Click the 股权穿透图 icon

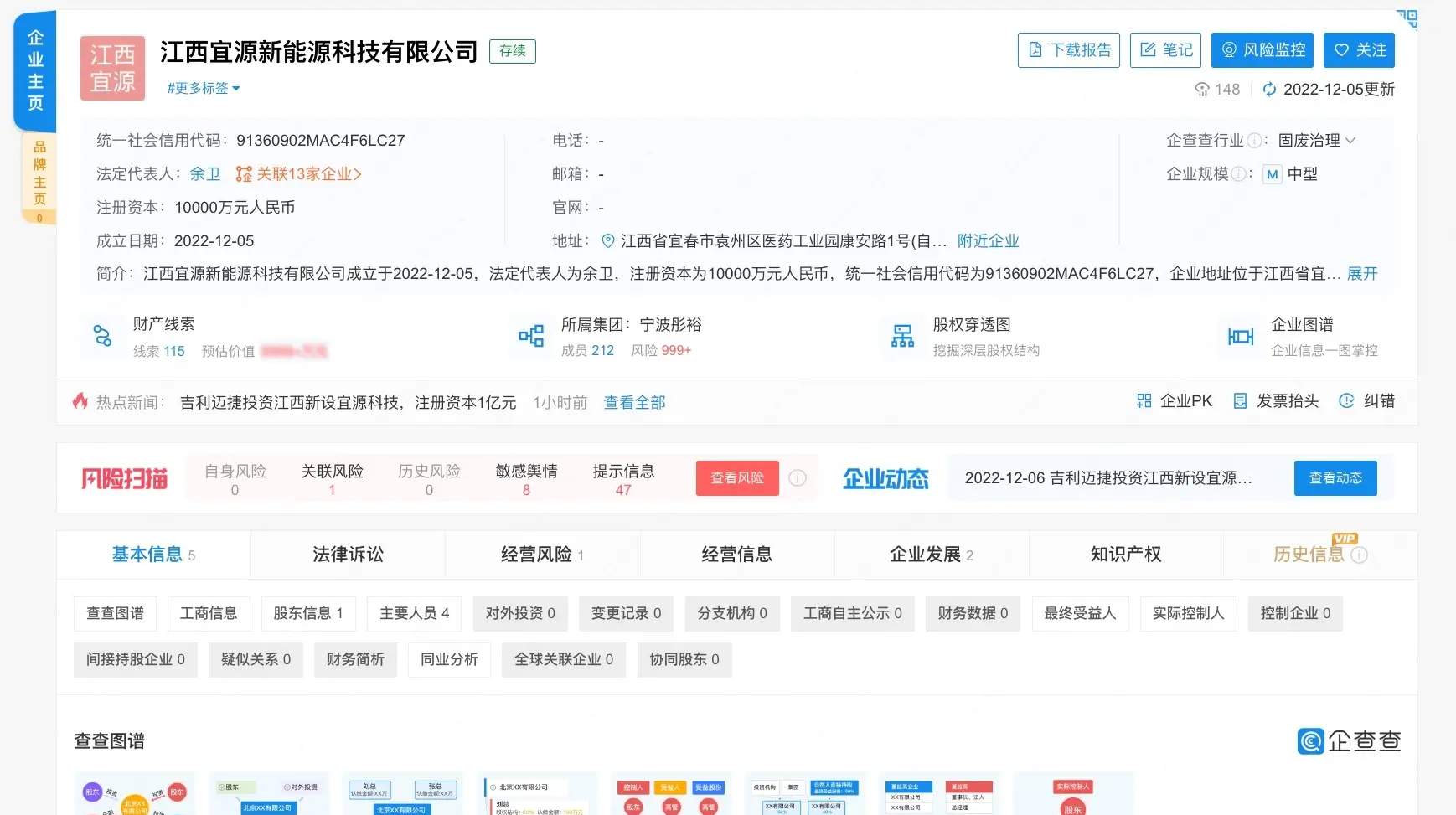click(x=902, y=336)
